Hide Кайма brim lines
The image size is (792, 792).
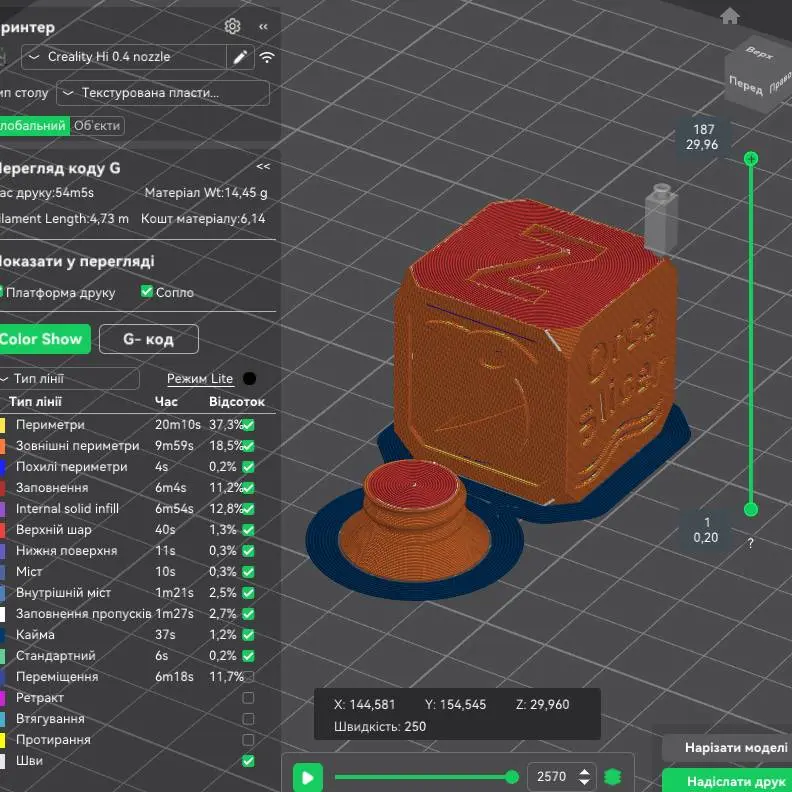click(x=248, y=635)
